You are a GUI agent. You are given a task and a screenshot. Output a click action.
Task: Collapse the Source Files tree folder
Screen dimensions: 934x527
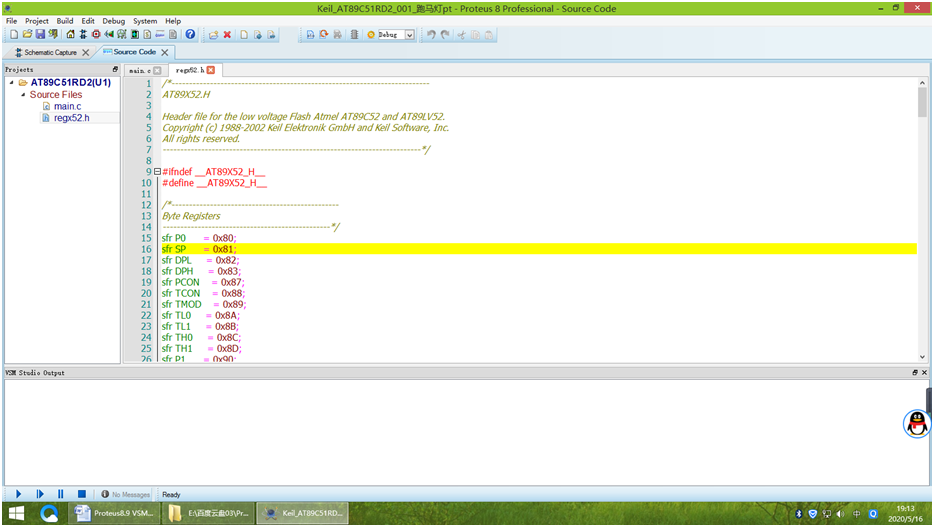23,94
